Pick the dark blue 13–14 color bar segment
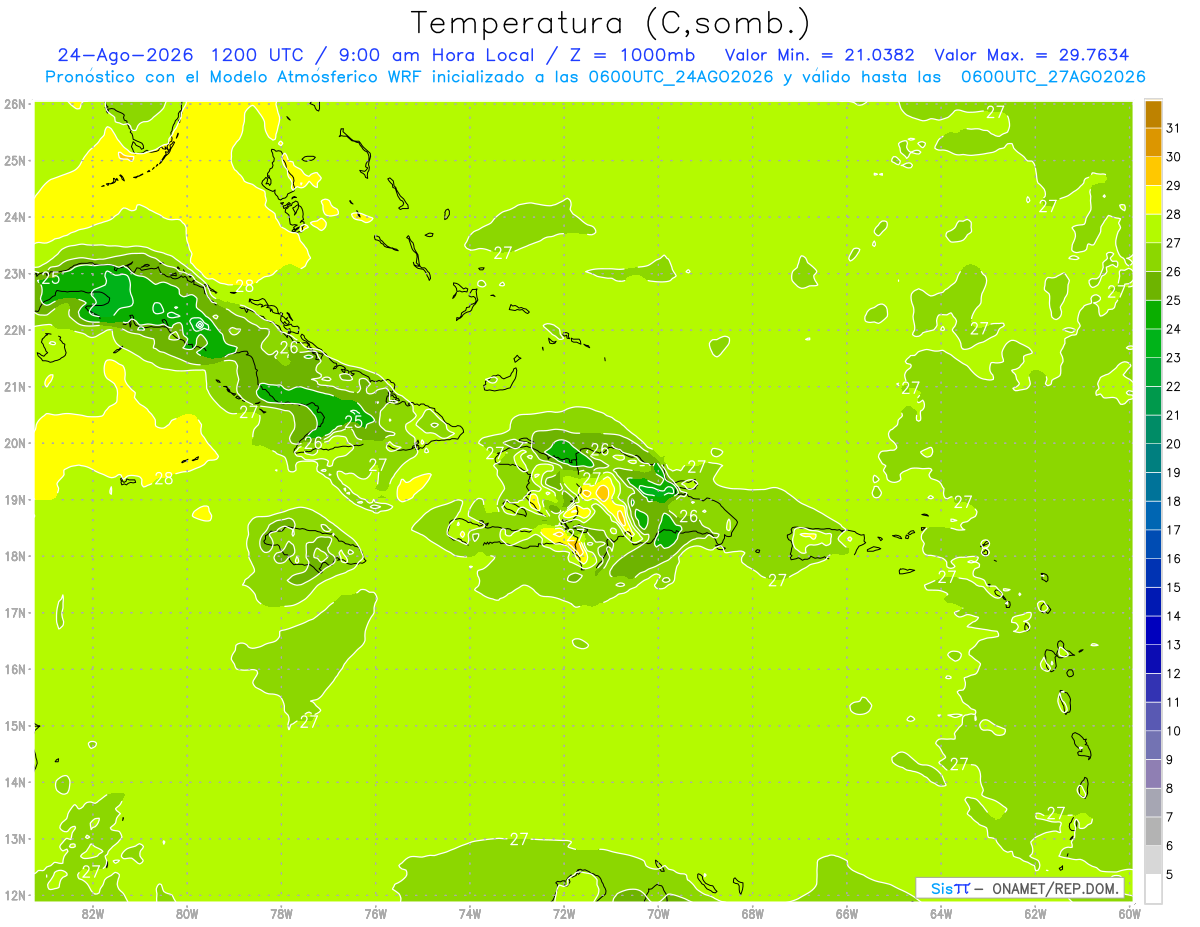This screenshot has height=927, width=1200. [1153, 630]
